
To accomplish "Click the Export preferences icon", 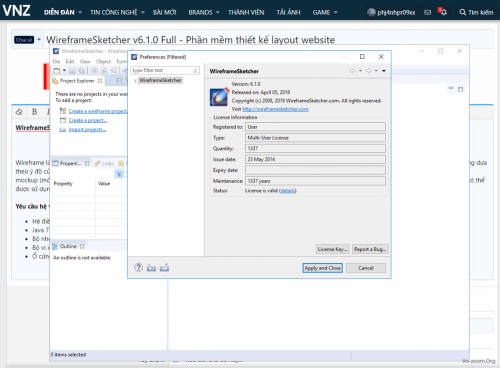I will coord(164,267).
